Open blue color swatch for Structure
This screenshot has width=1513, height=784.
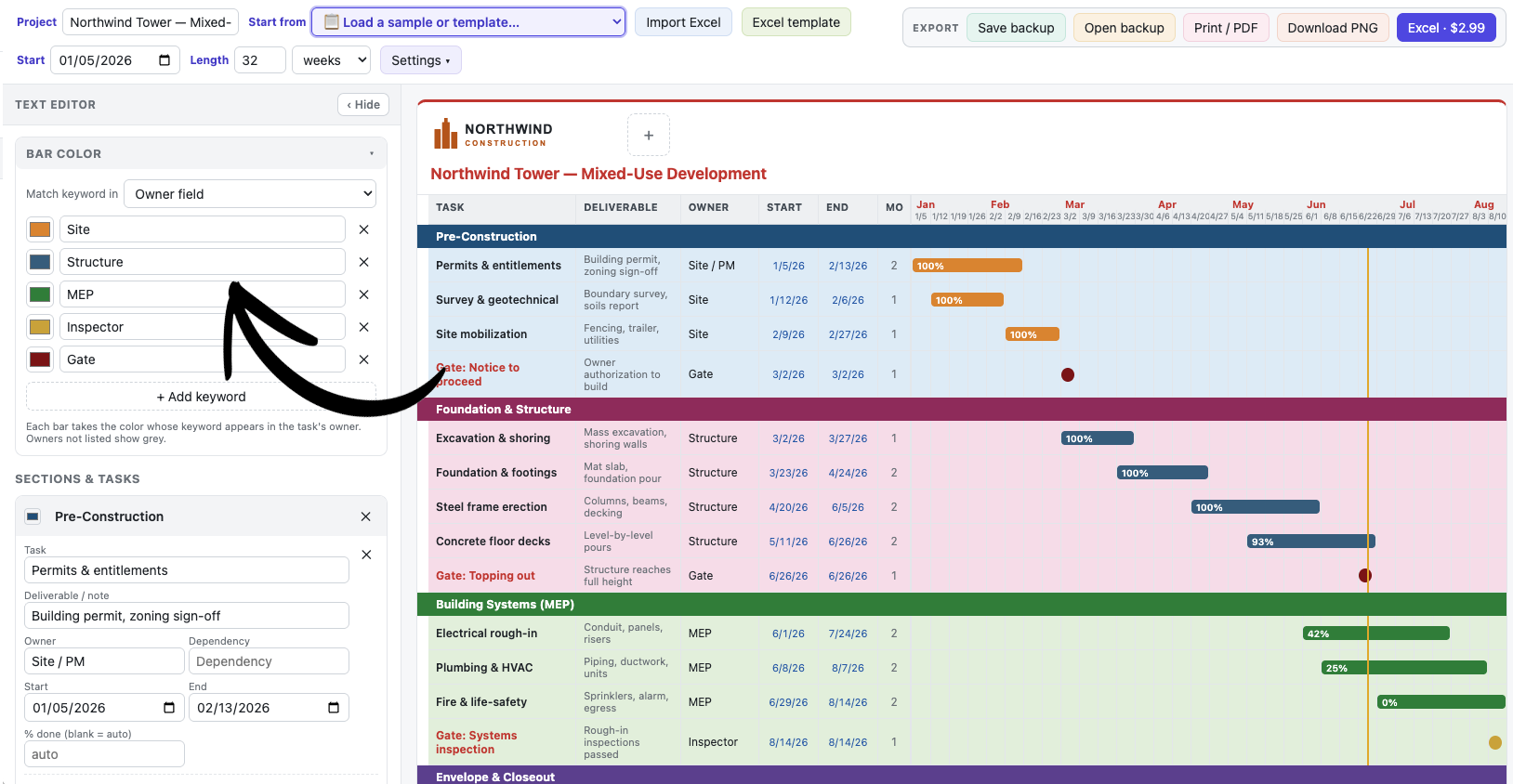40,262
